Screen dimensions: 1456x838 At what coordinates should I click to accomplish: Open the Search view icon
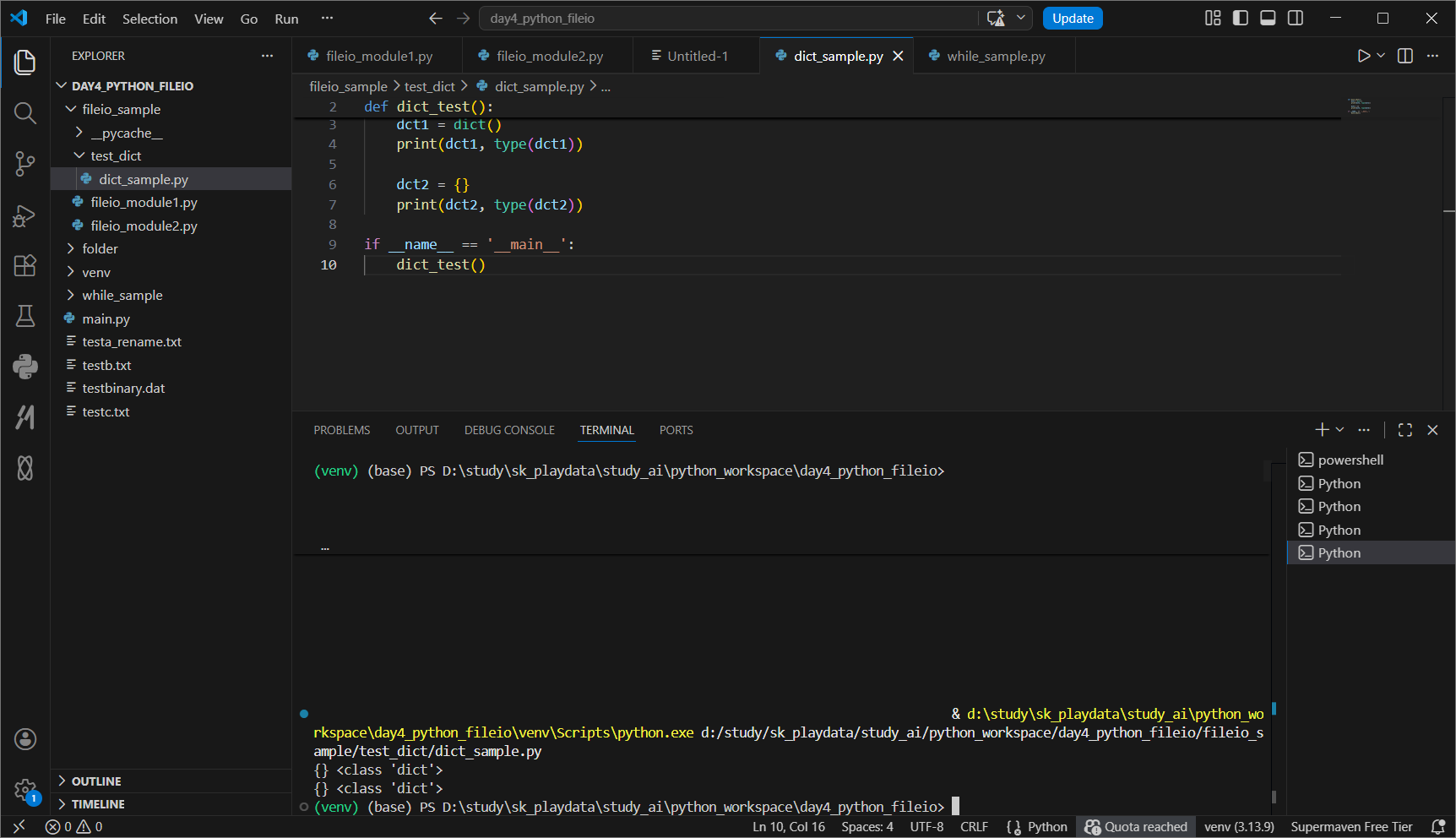[25, 113]
